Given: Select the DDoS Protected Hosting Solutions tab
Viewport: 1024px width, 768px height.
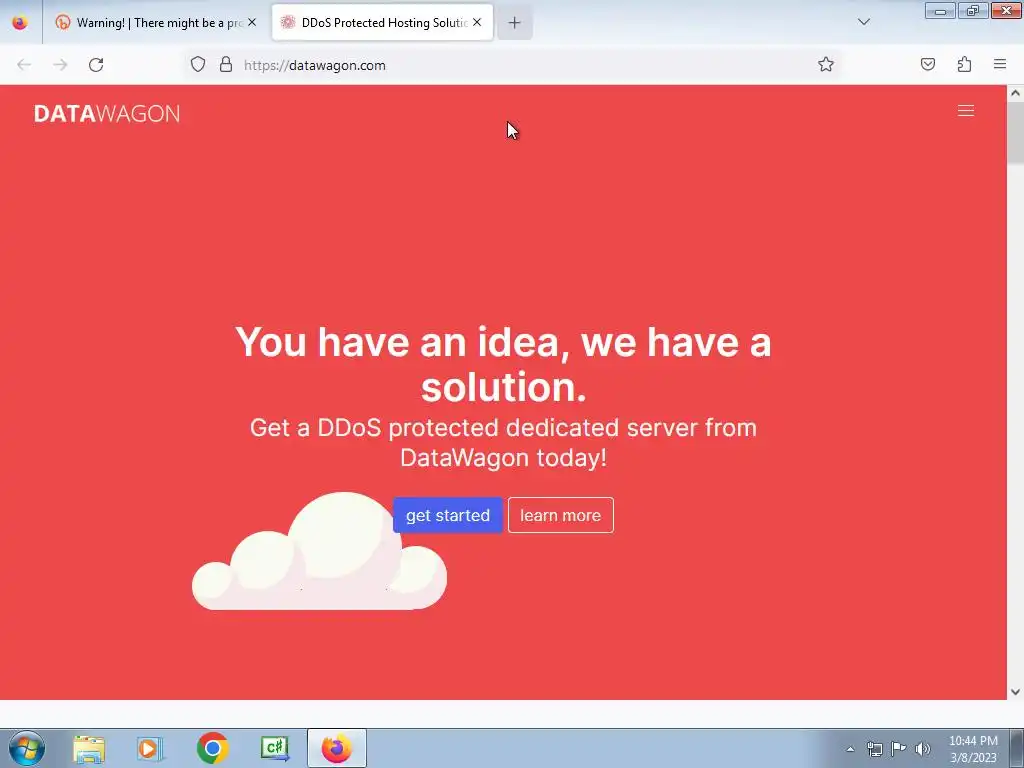Looking at the screenshot, I should [382, 23].
